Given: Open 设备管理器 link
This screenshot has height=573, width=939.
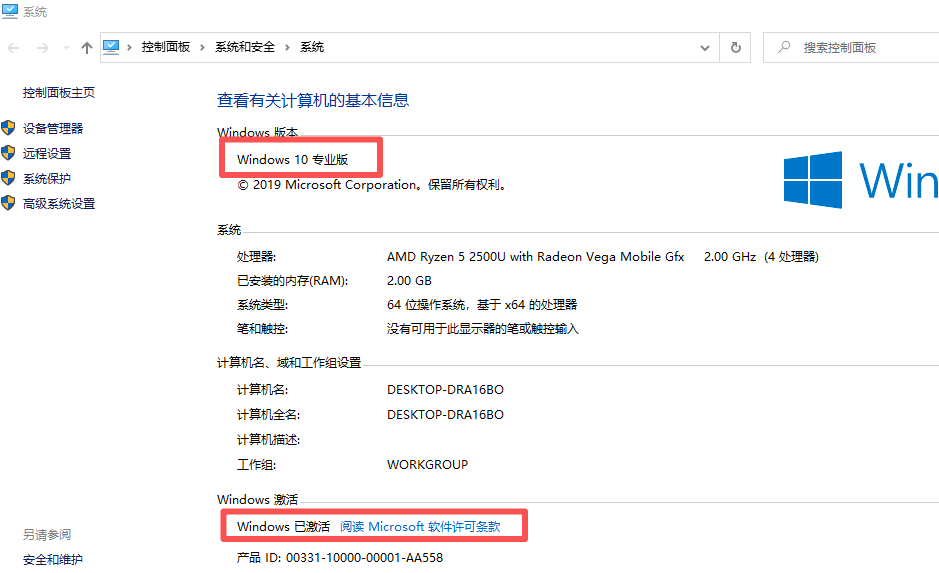Looking at the screenshot, I should (x=53, y=128).
